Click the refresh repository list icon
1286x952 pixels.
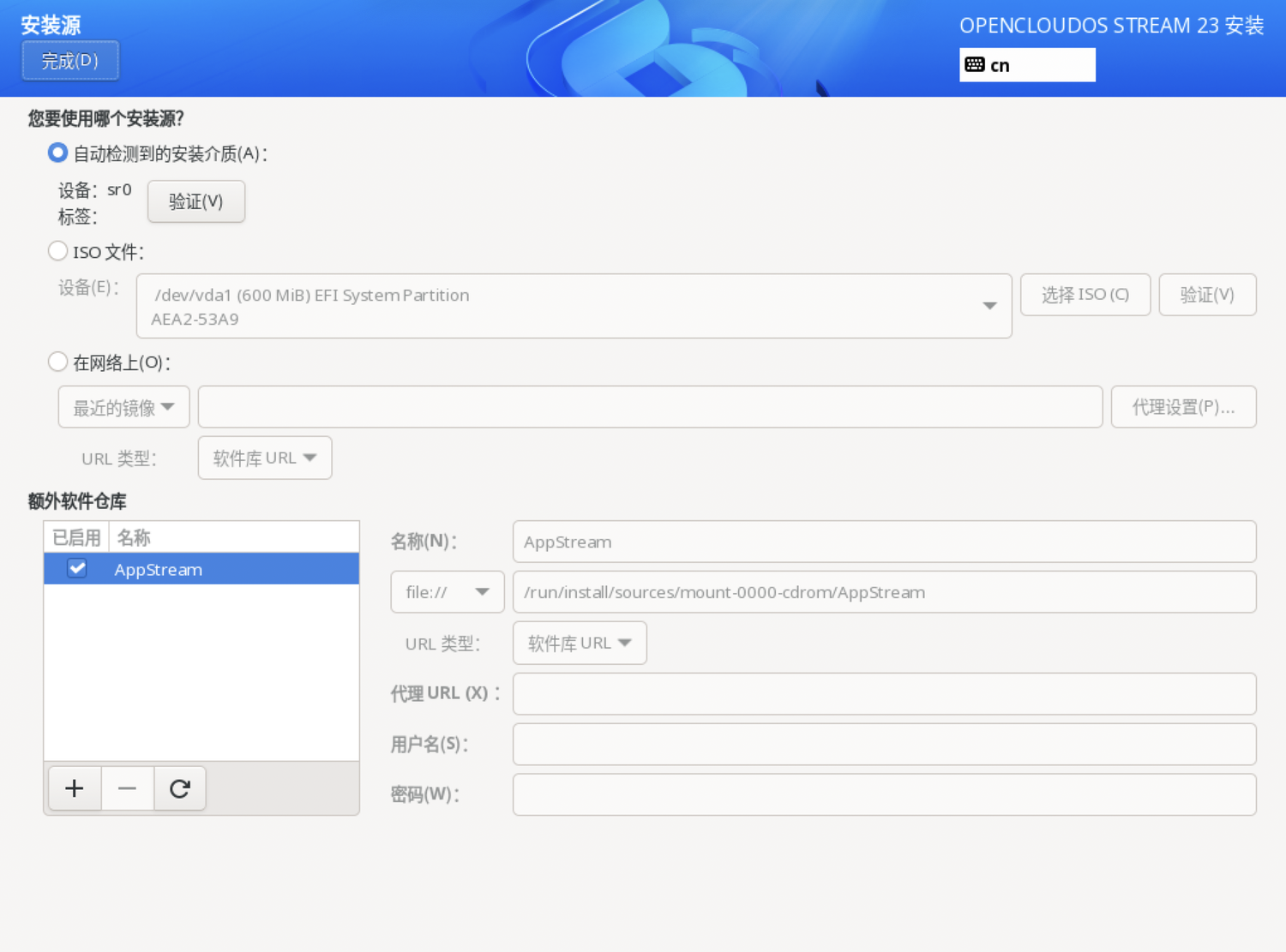(180, 788)
